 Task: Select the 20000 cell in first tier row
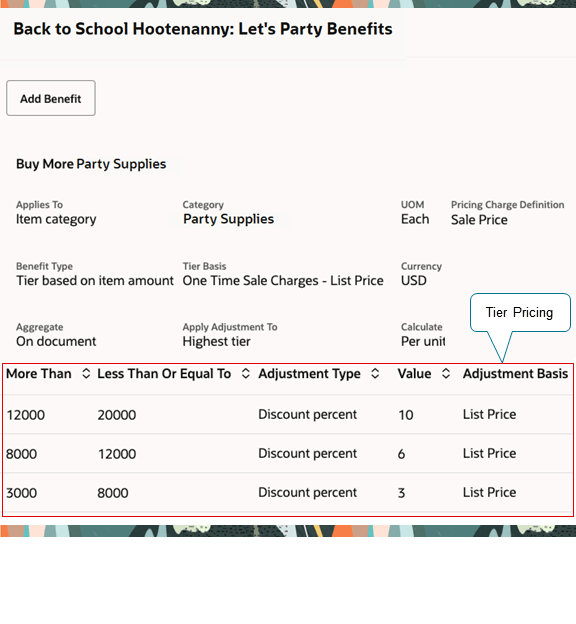tap(117, 415)
